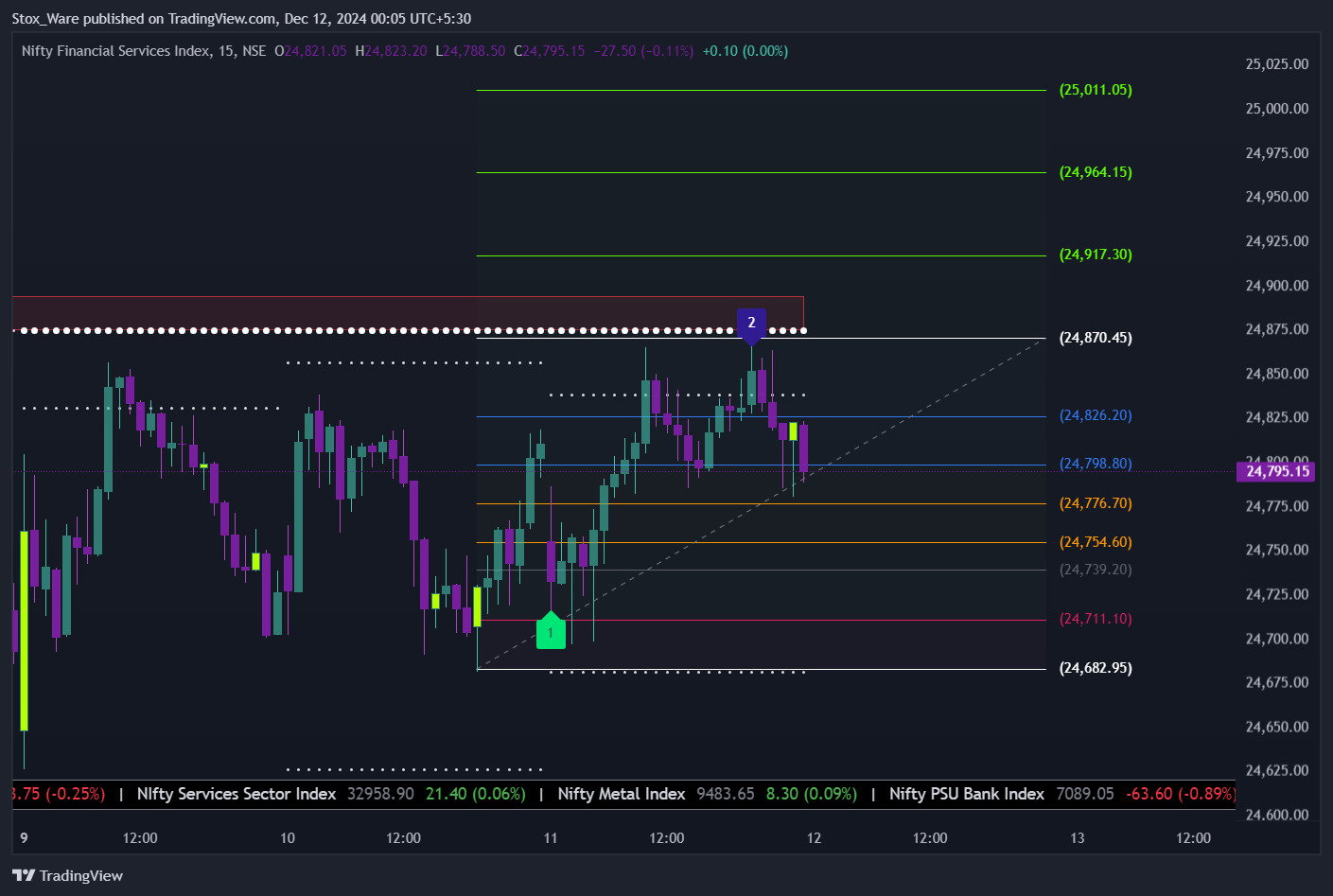
Task: Click the ticker value 9483.65
Action: 726,794
